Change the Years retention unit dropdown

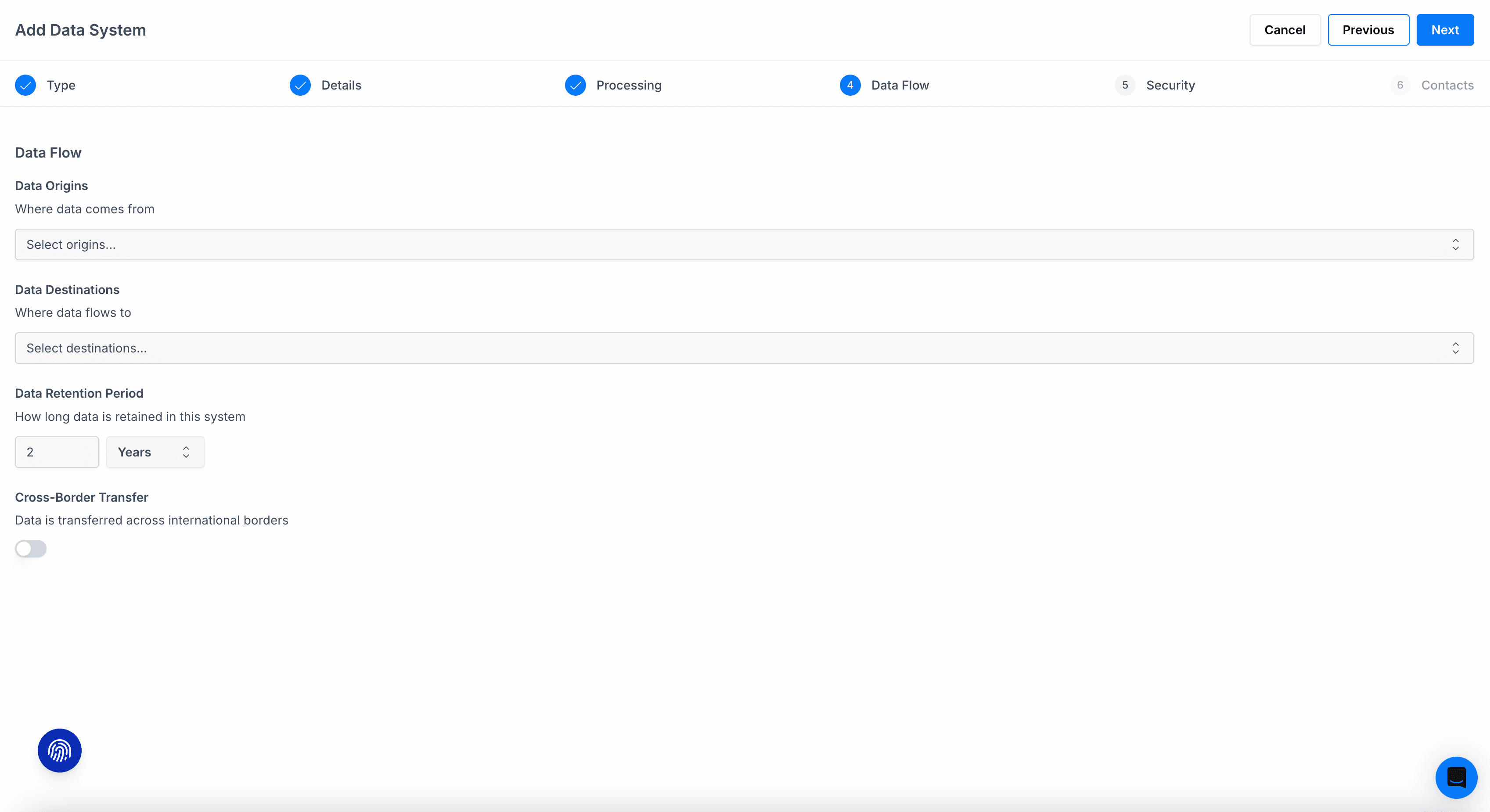click(x=155, y=452)
